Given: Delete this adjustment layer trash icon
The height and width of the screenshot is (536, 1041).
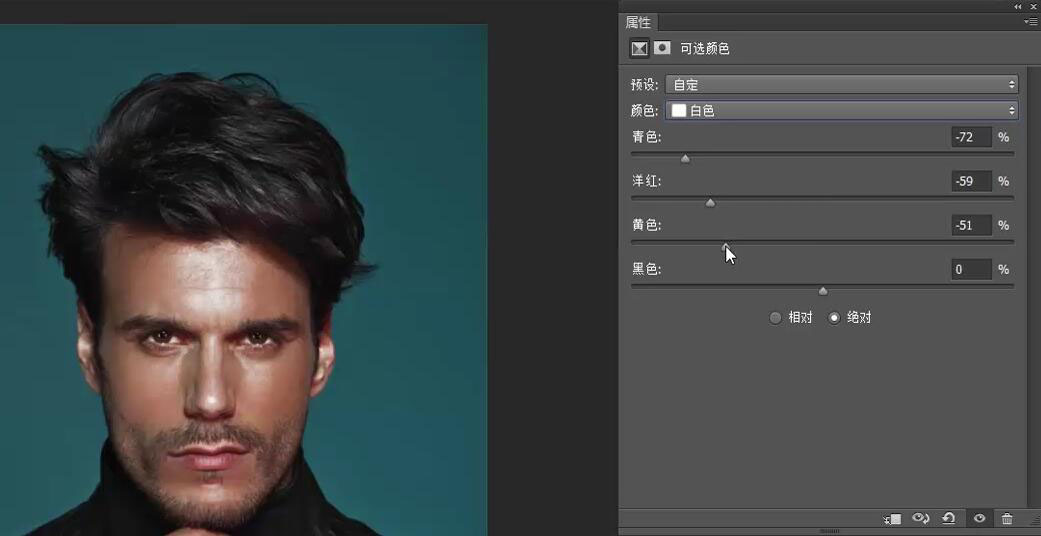Looking at the screenshot, I should coord(1007,519).
